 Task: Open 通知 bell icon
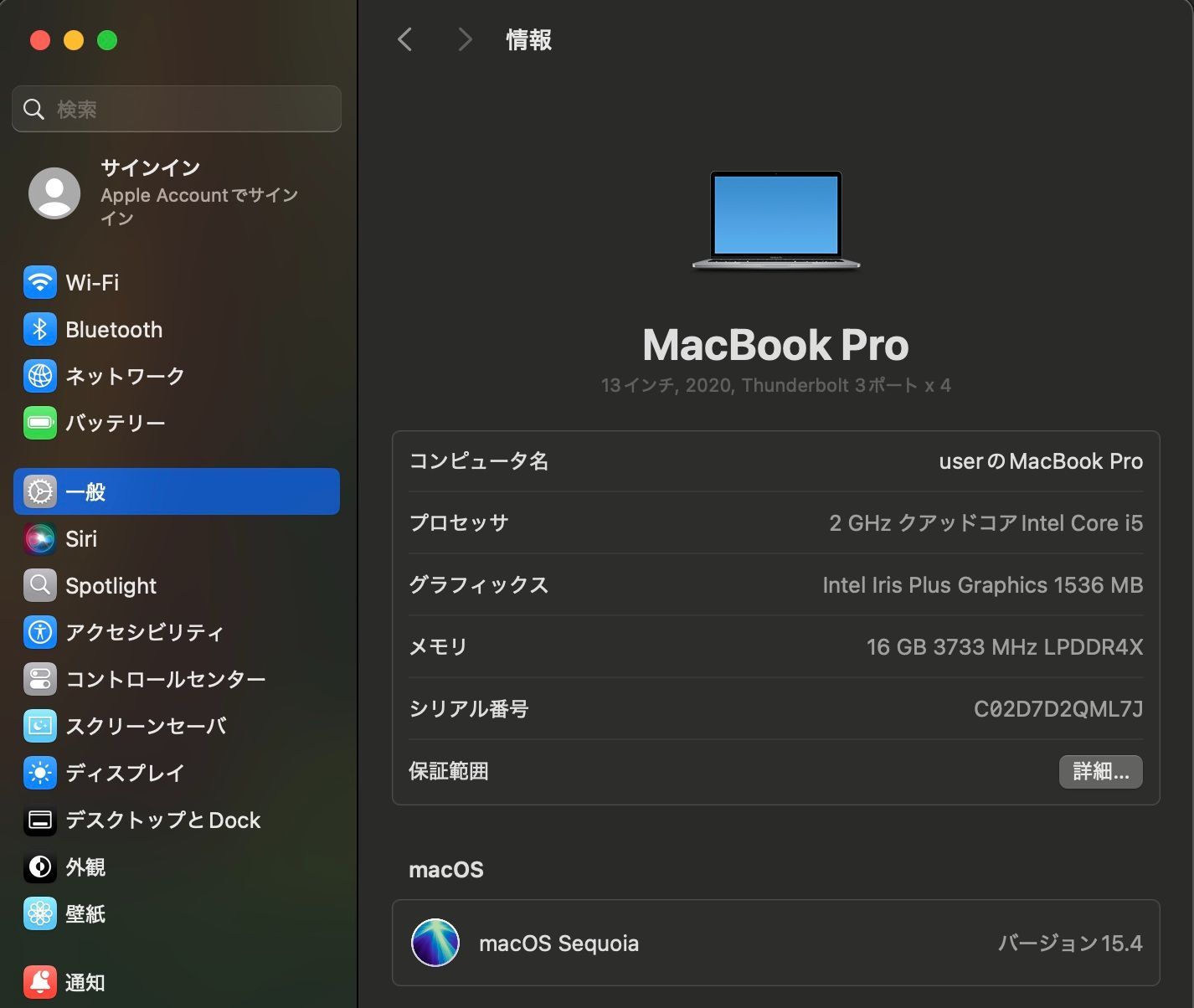click(x=40, y=982)
